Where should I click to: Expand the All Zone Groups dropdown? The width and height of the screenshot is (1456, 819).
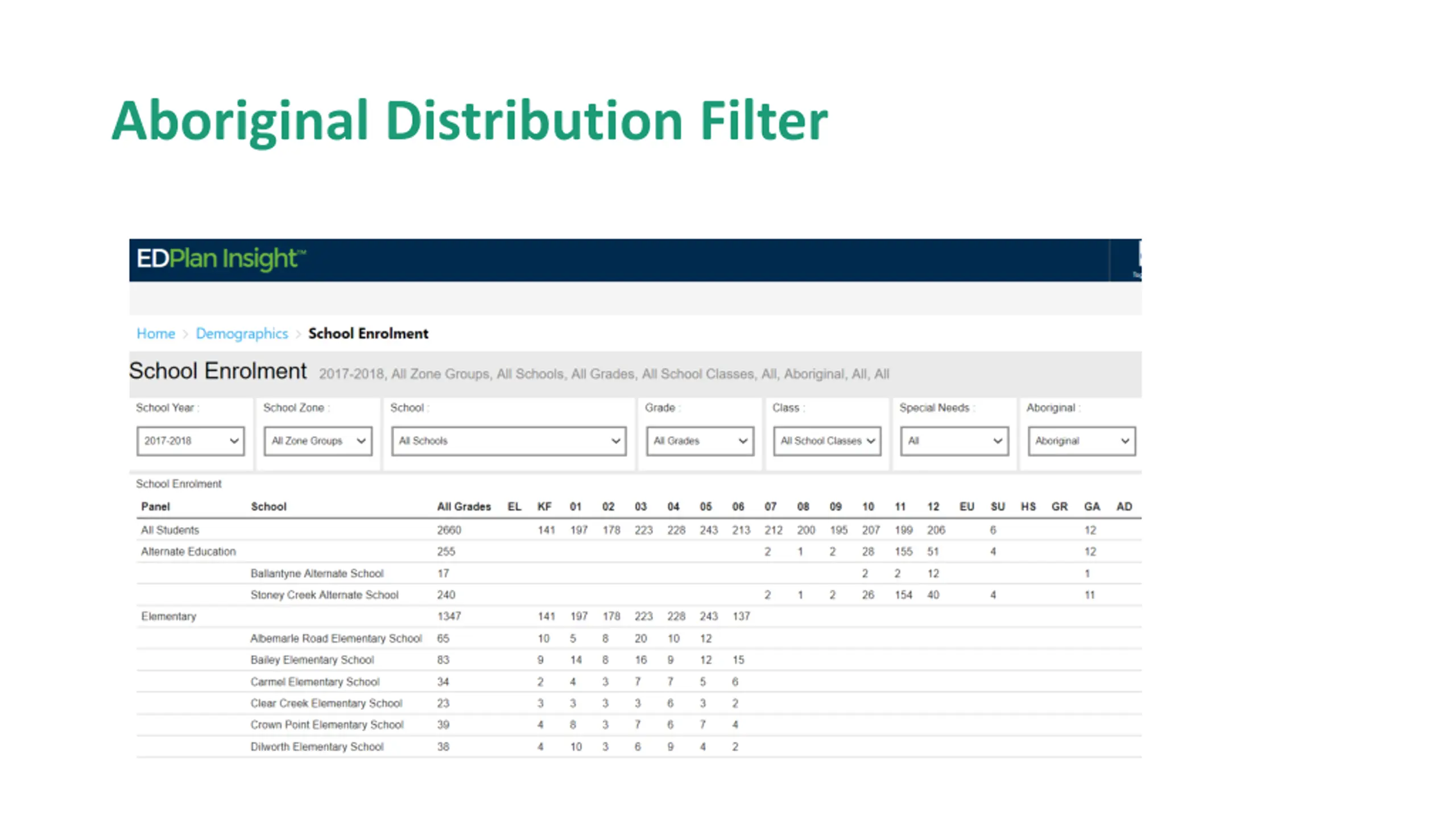[x=318, y=441]
